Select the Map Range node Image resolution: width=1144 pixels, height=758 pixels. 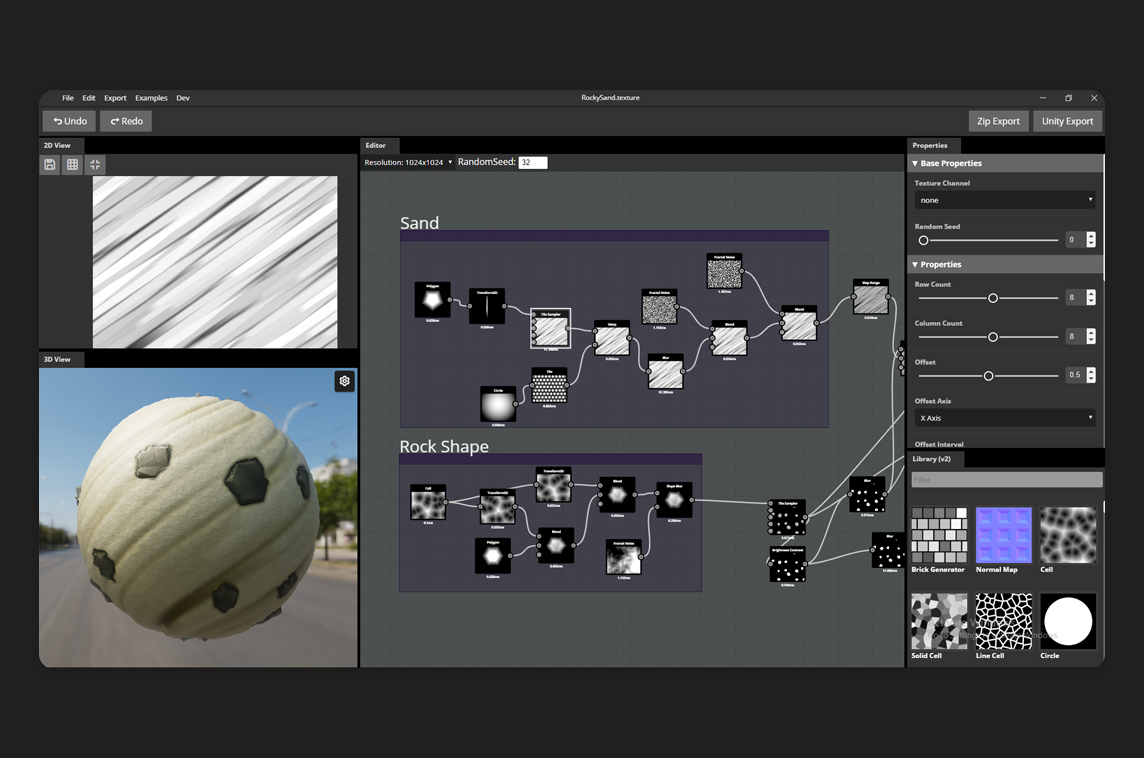pyautogui.click(x=871, y=298)
